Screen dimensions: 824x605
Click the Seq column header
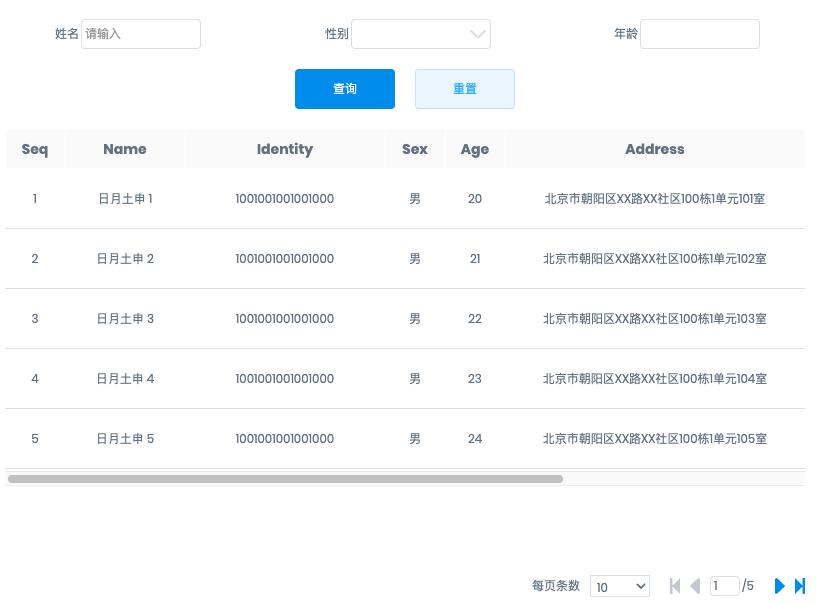click(x=35, y=149)
